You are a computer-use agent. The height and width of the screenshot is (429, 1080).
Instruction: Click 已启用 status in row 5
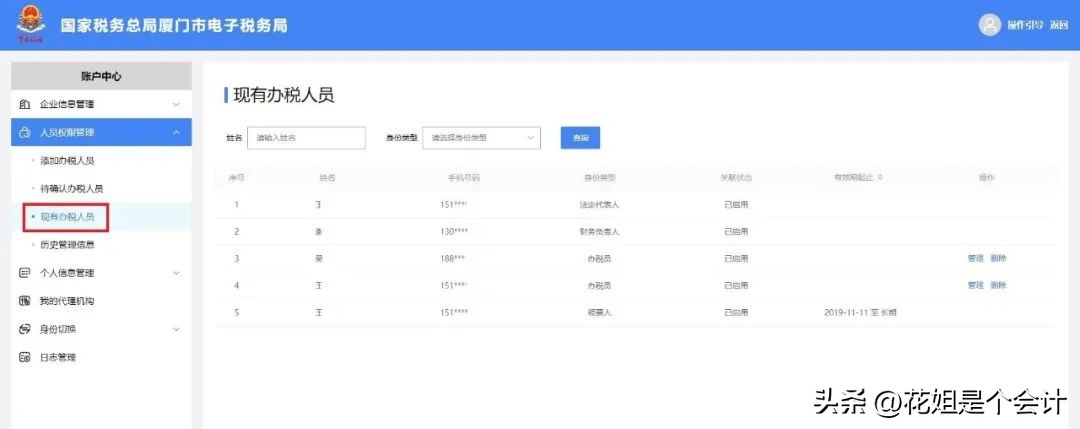736,313
